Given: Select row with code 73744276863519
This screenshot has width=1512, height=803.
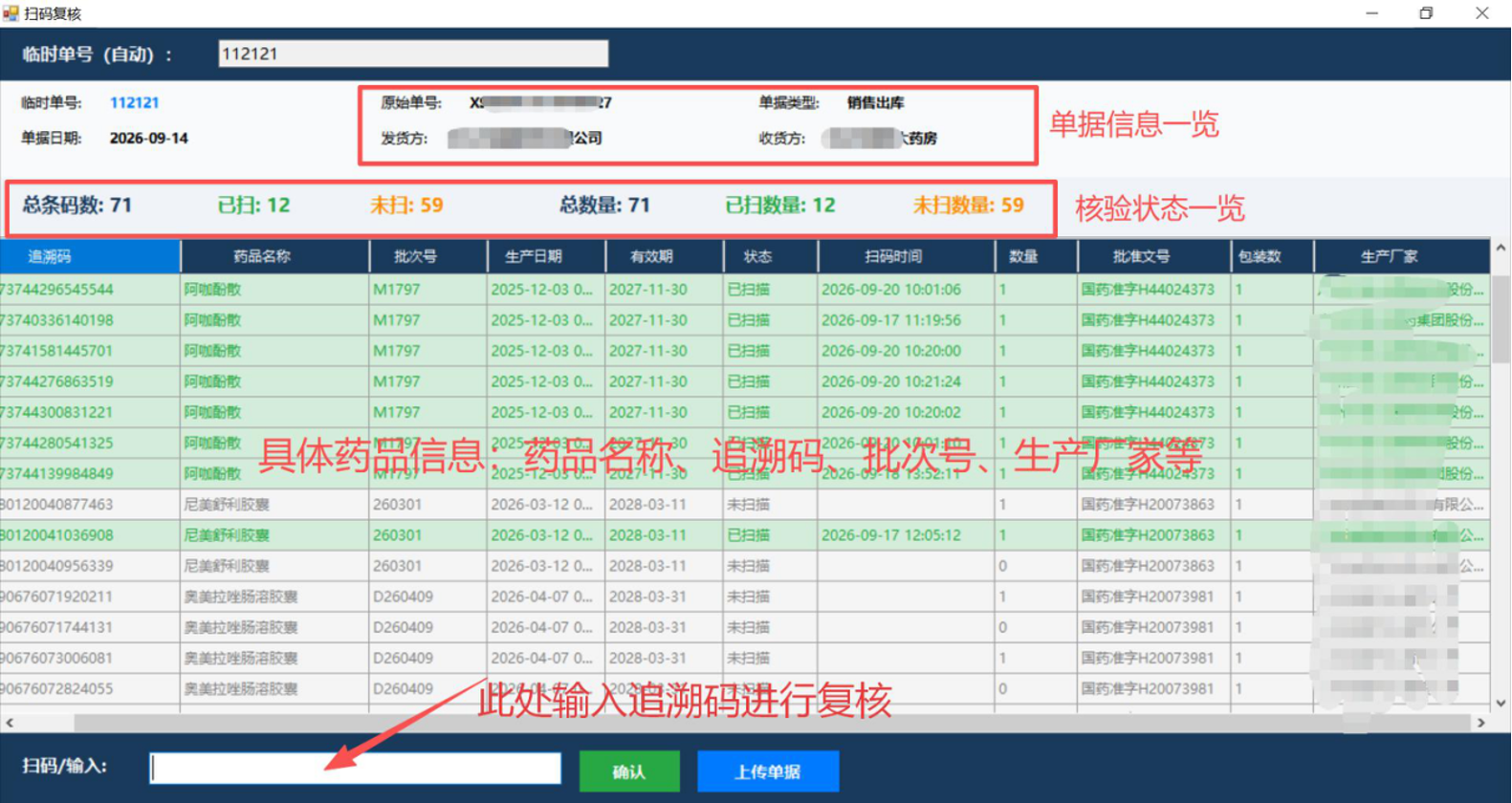Looking at the screenshot, I should [x=744, y=380].
